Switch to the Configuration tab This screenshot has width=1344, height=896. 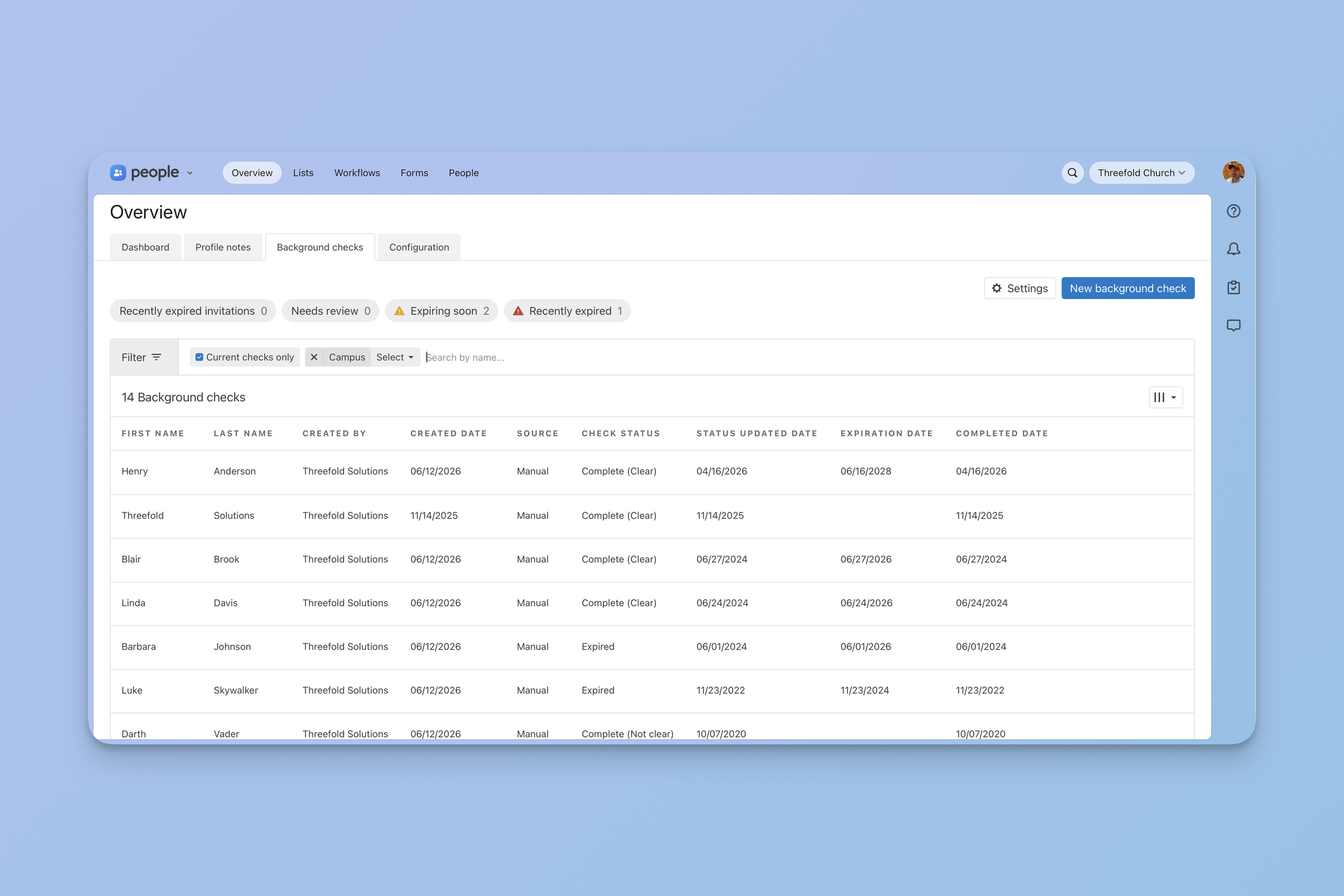click(419, 247)
